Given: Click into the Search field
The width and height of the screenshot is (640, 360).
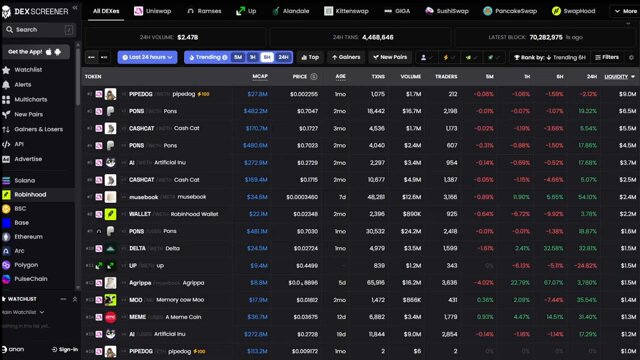Looking at the screenshot, I should click(x=39, y=30).
